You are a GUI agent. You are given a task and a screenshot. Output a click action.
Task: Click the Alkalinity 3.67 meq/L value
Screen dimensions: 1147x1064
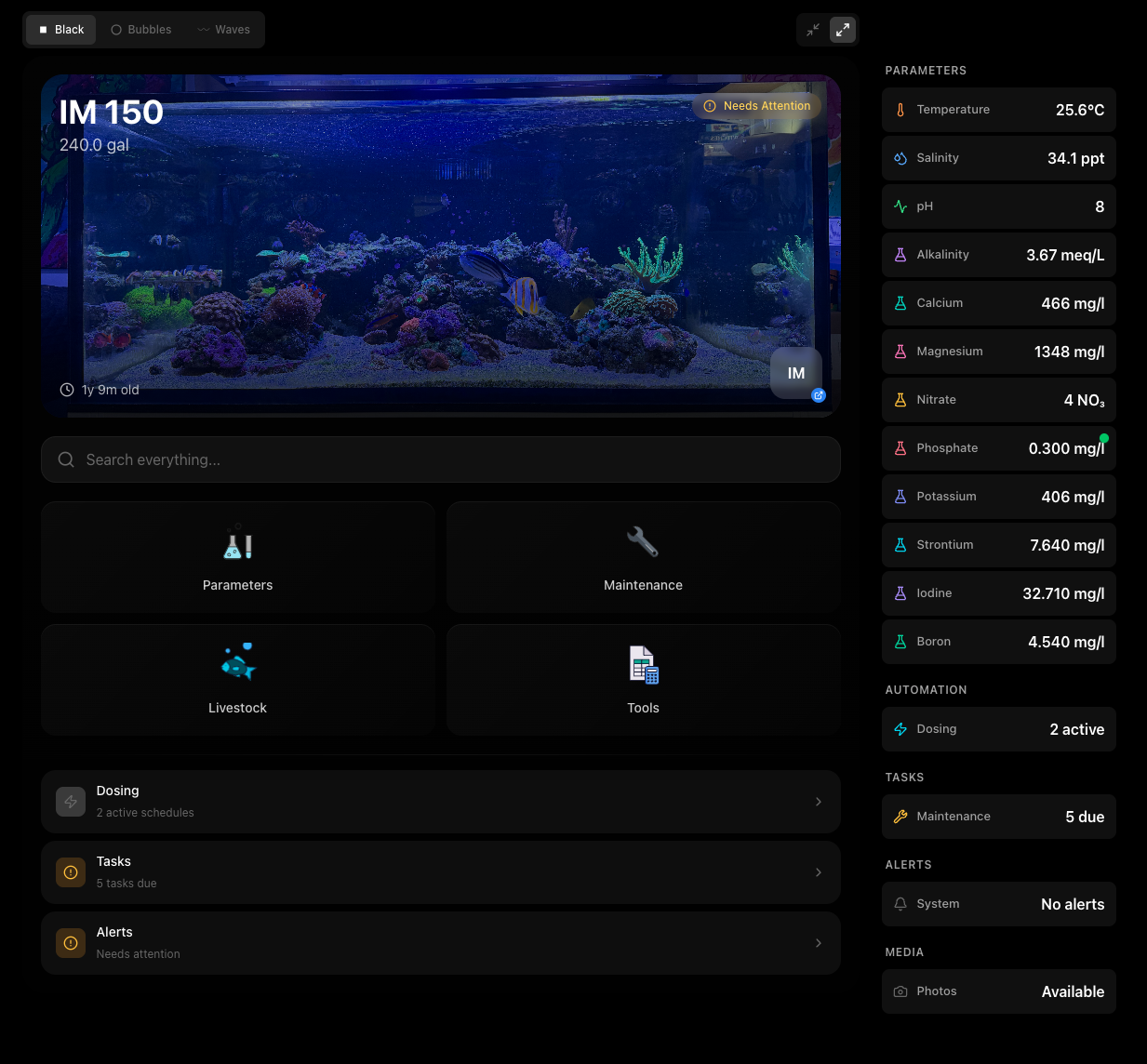pyautogui.click(x=1065, y=255)
